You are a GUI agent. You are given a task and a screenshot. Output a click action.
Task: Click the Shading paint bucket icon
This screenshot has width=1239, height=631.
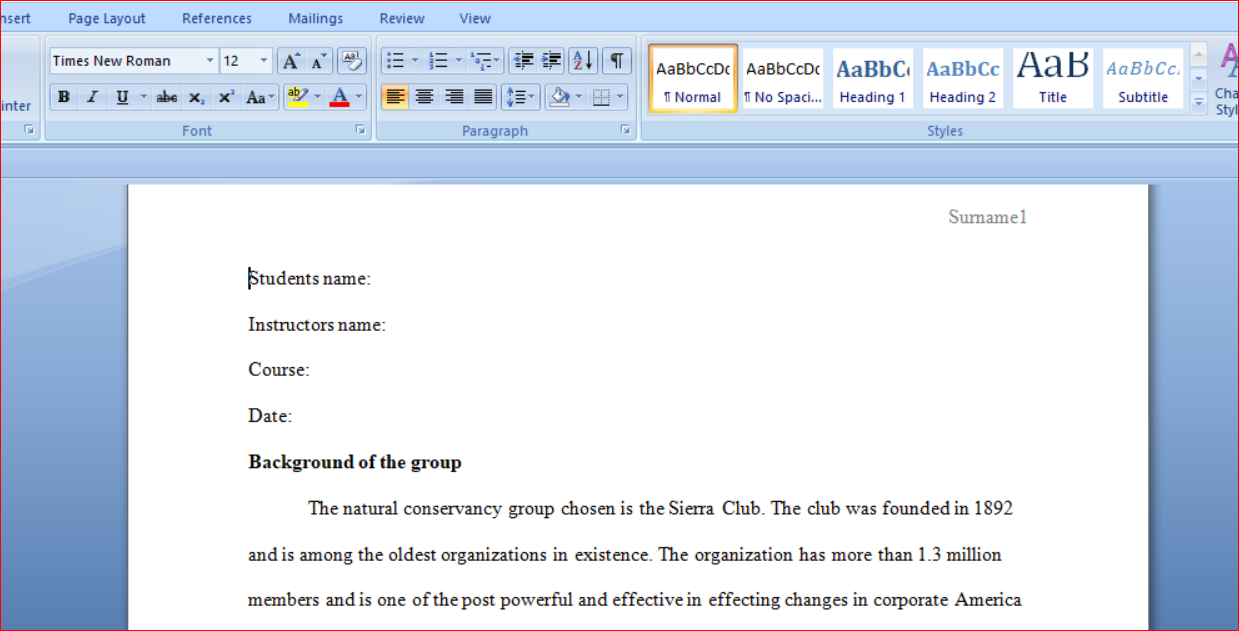click(x=559, y=97)
